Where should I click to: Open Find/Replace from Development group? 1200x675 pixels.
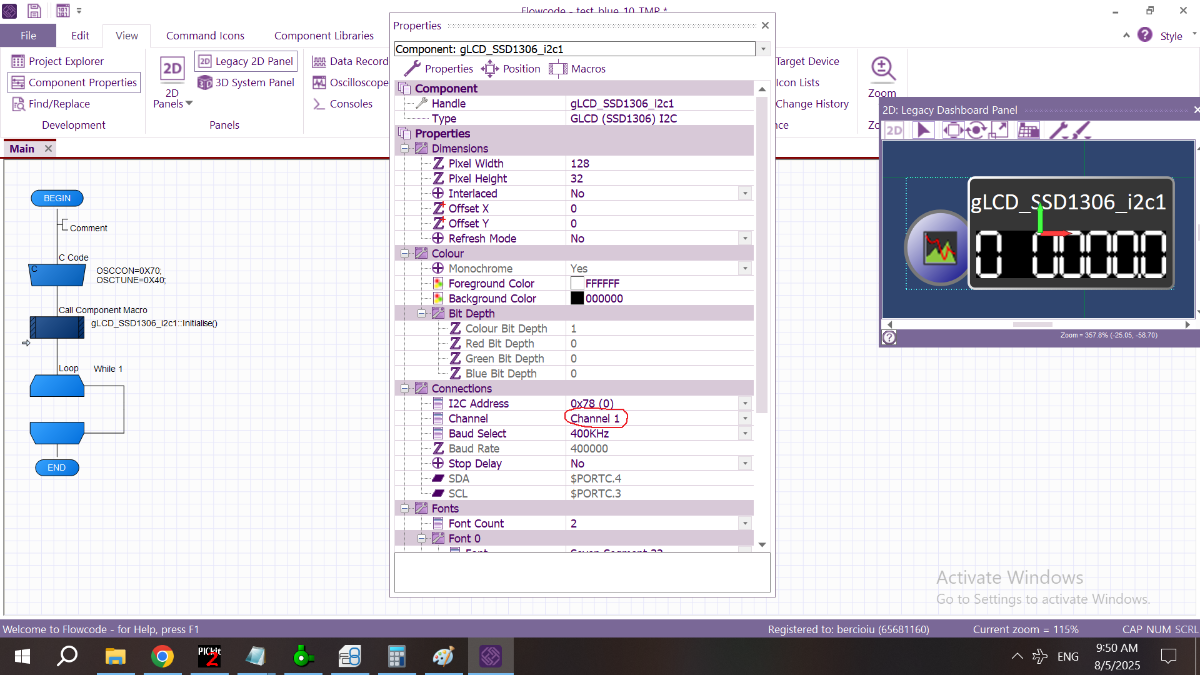(x=51, y=104)
